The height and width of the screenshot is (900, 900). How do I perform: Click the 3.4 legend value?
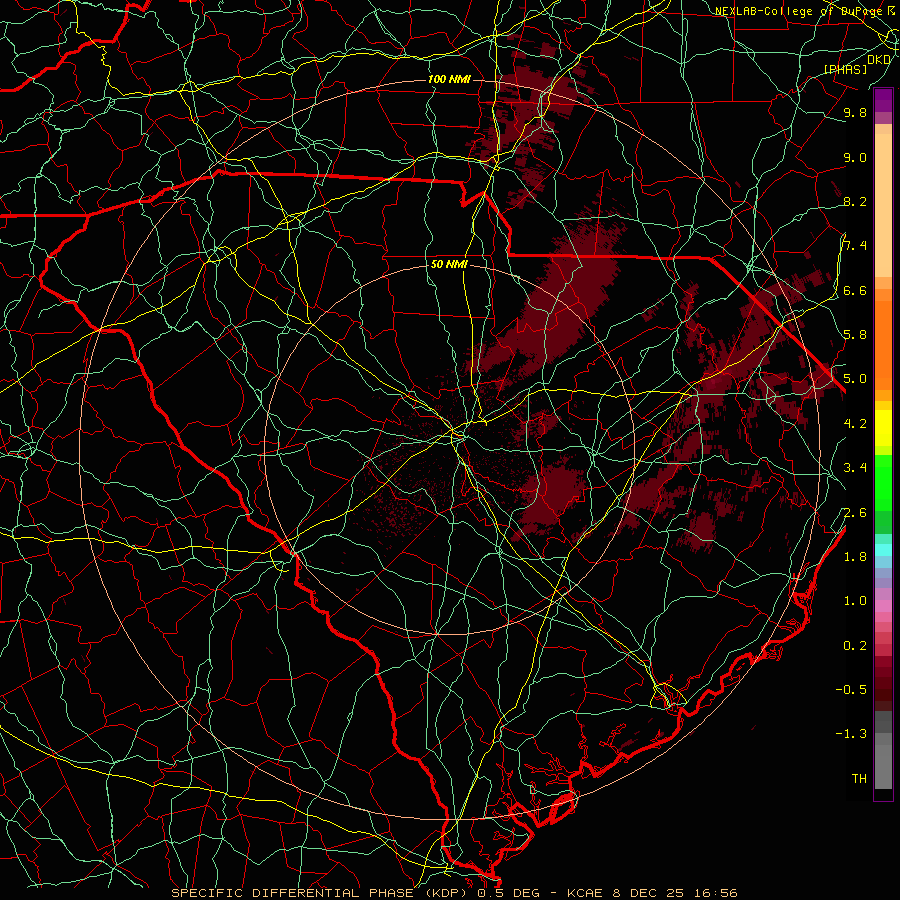tap(855, 468)
